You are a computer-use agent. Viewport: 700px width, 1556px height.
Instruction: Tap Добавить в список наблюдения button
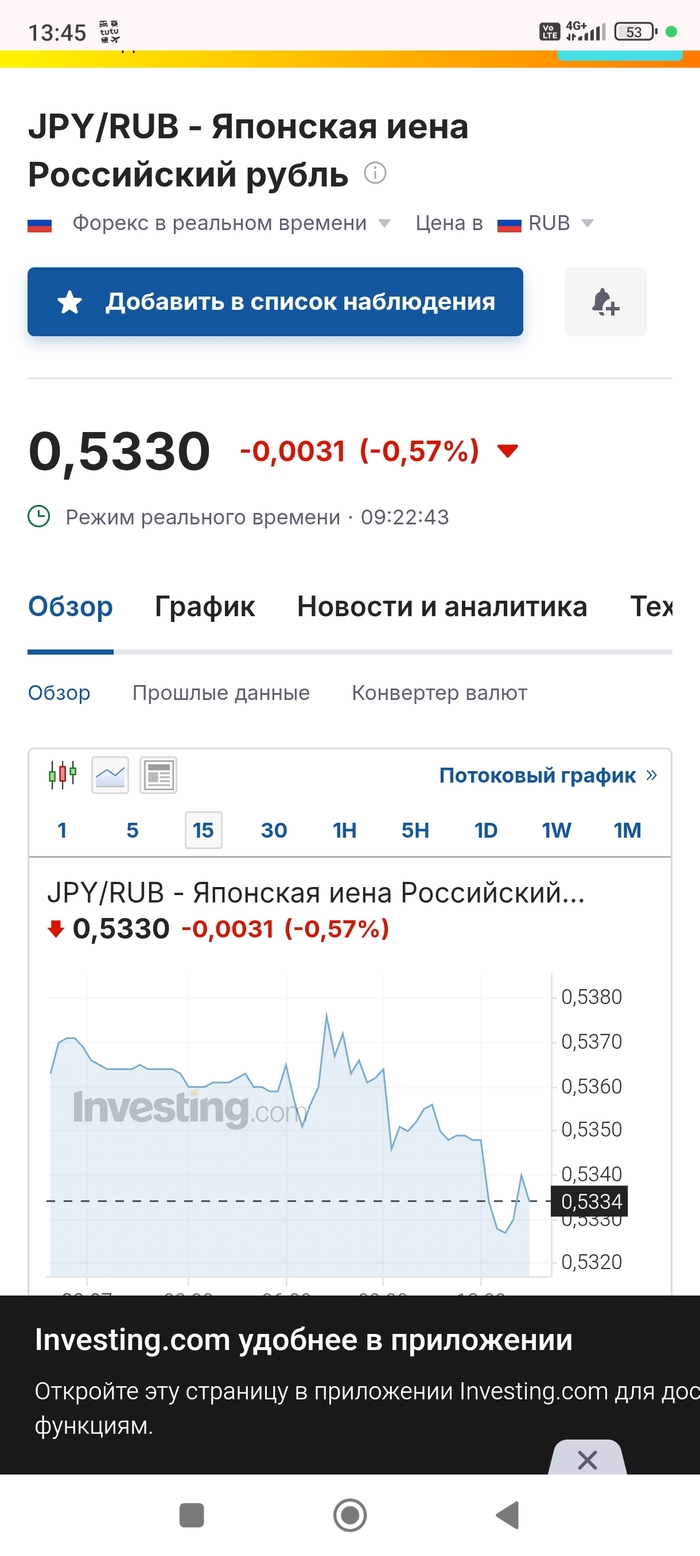275,301
